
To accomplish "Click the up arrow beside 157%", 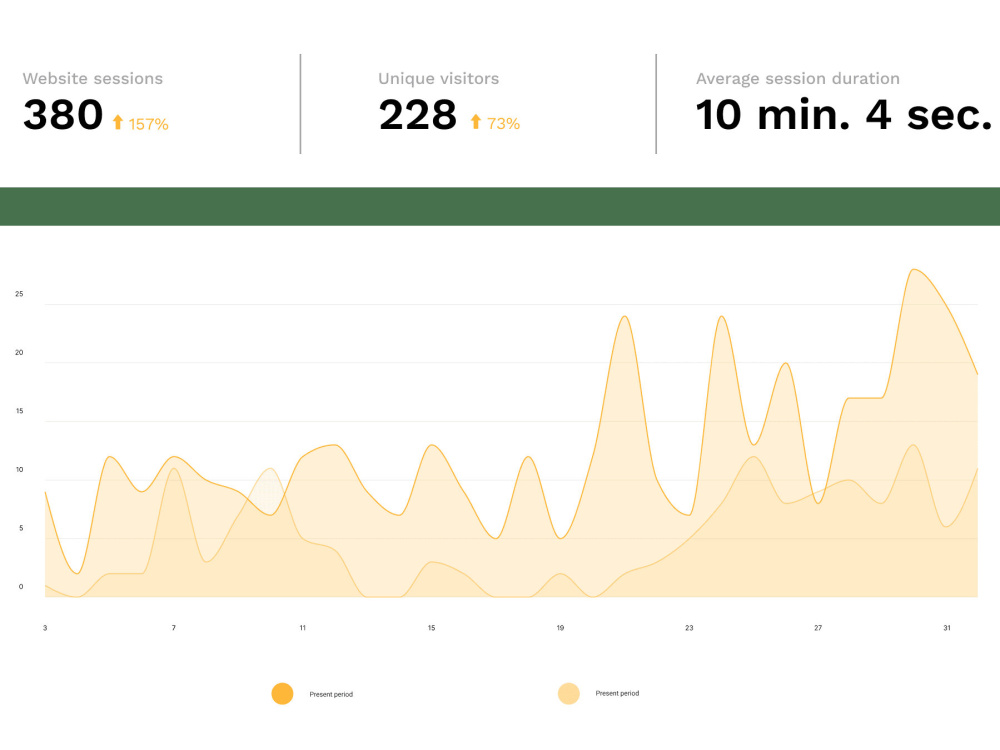I will [x=117, y=122].
